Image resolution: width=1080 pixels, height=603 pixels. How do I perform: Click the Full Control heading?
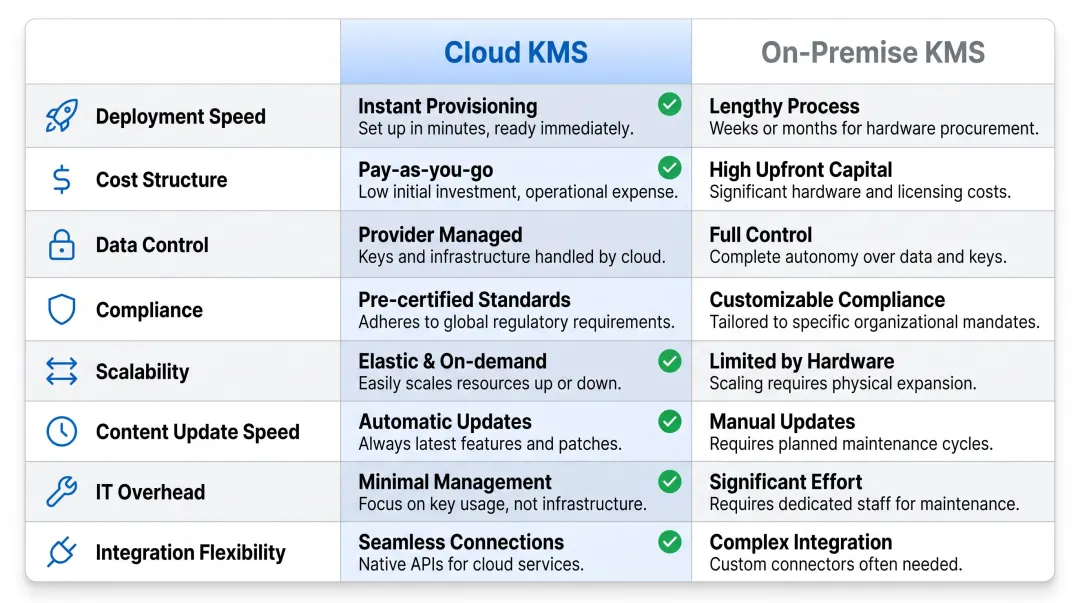point(760,234)
